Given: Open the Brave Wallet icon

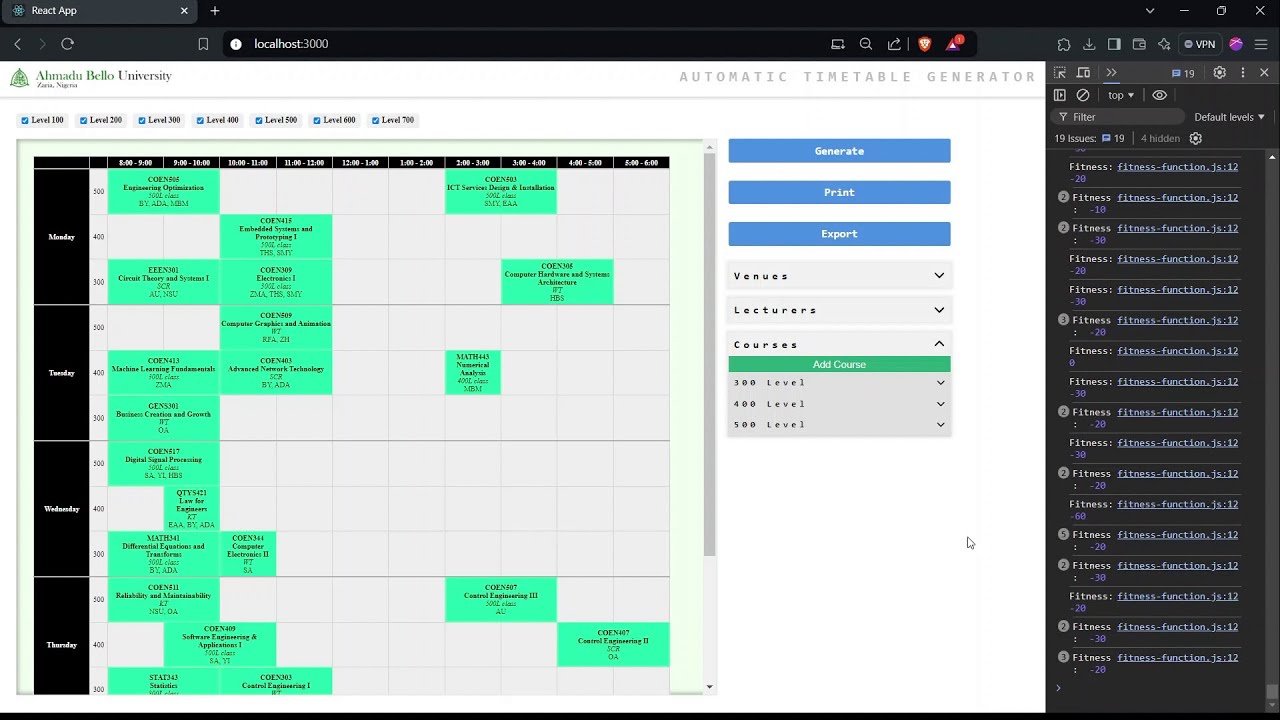Looking at the screenshot, I should [1139, 44].
